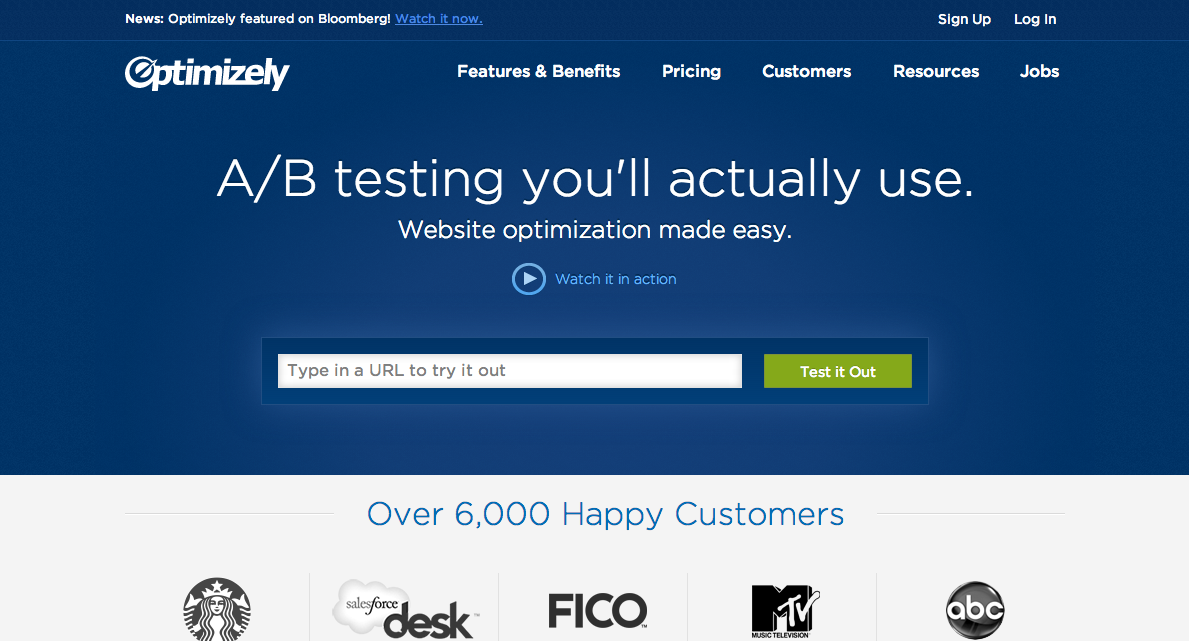Follow the Watch it now Bloomberg link
Image resolution: width=1189 pixels, height=641 pixels.
pyautogui.click(x=438, y=19)
